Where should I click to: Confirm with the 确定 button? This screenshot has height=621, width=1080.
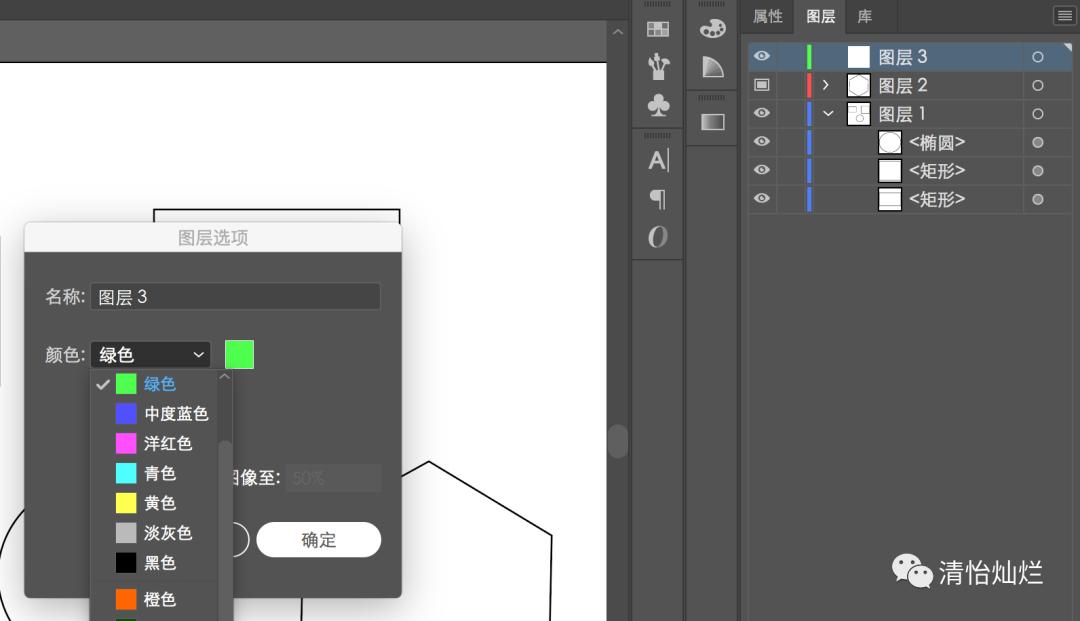pyautogui.click(x=318, y=540)
